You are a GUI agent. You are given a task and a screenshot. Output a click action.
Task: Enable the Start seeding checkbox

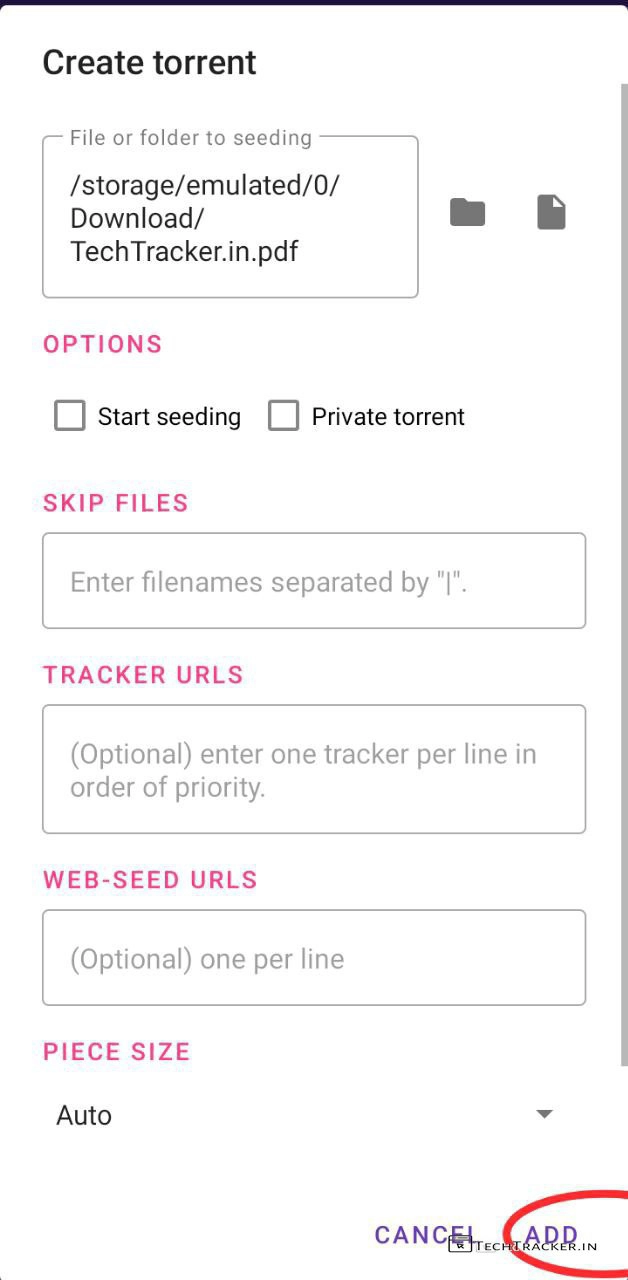click(69, 416)
